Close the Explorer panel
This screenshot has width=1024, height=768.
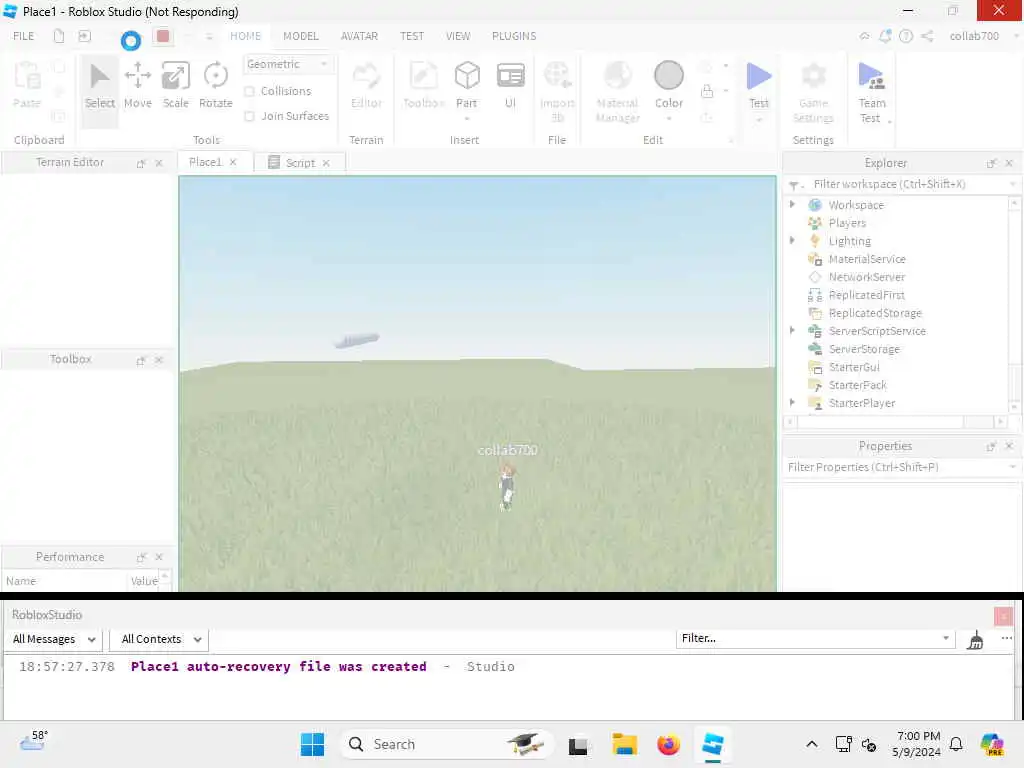coord(1009,163)
